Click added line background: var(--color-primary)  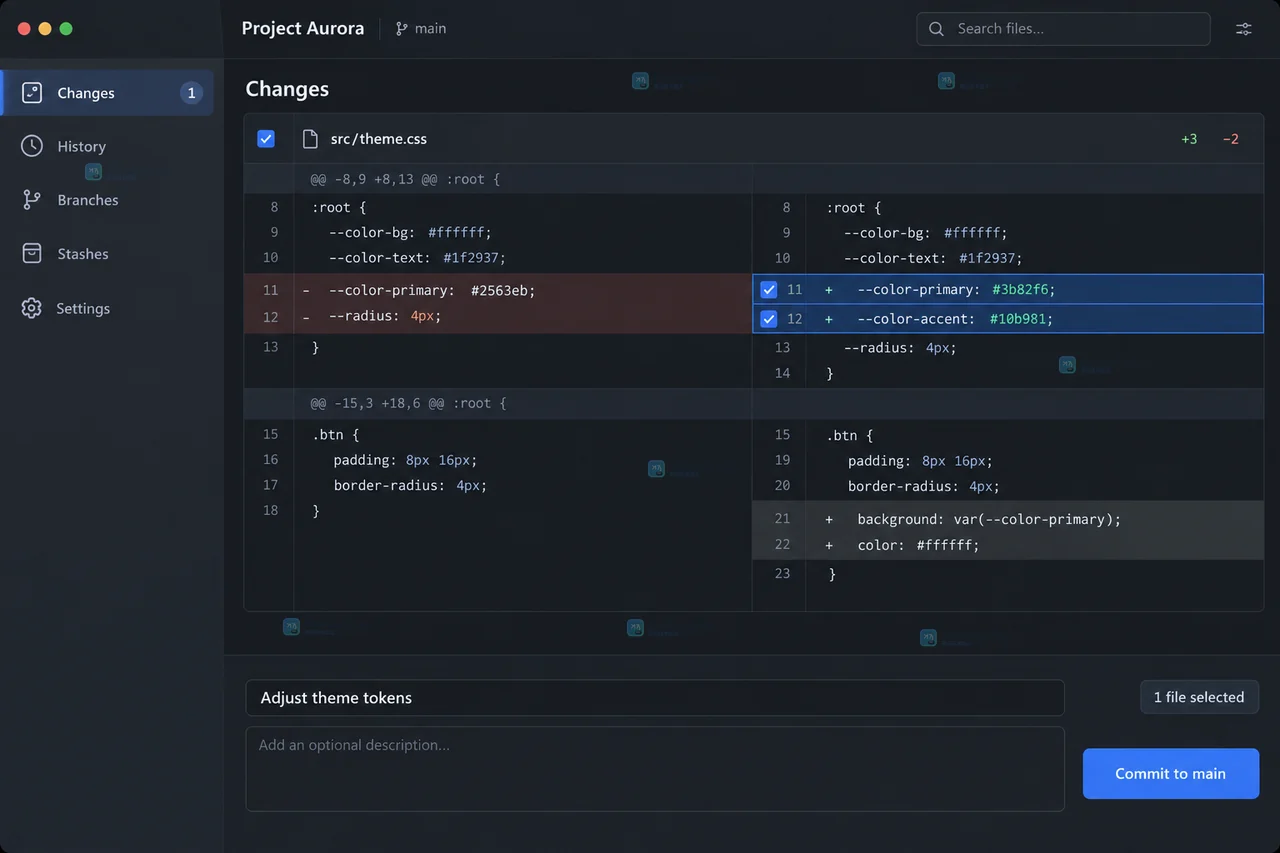1008,519
